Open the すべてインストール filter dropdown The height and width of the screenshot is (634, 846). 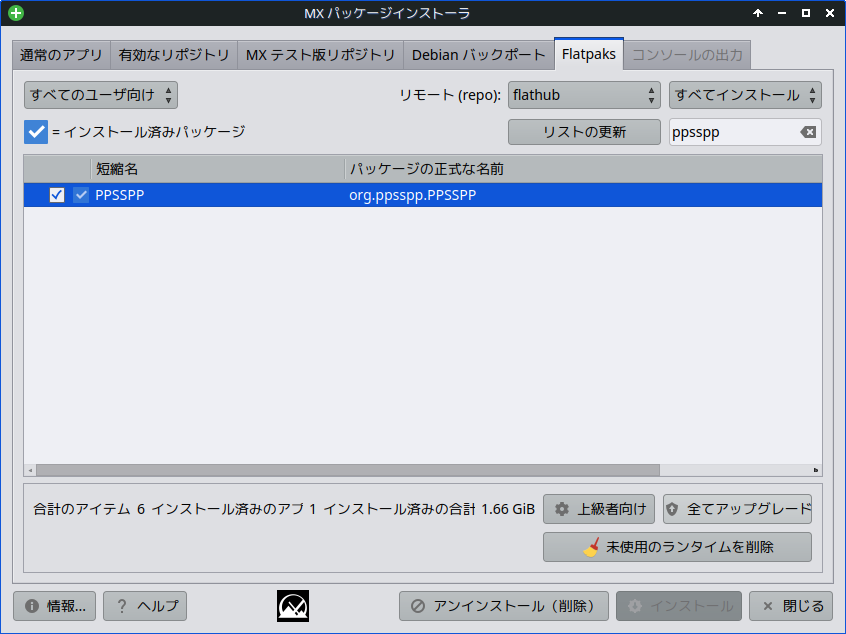point(745,95)
